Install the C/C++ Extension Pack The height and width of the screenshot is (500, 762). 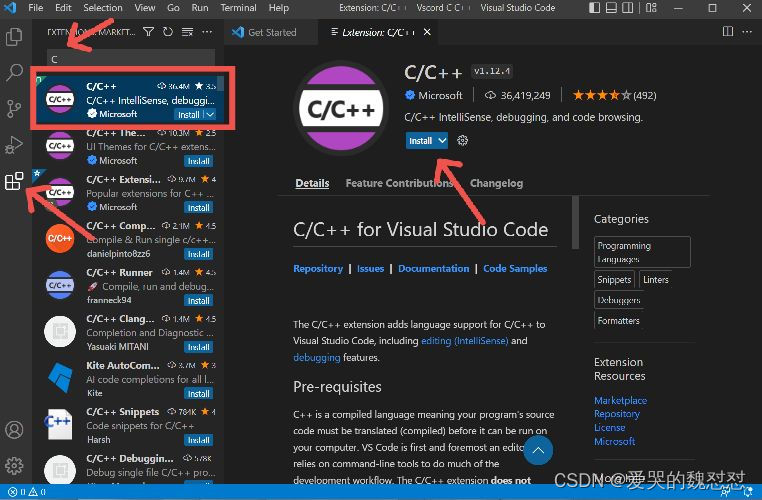coord(199,208)
